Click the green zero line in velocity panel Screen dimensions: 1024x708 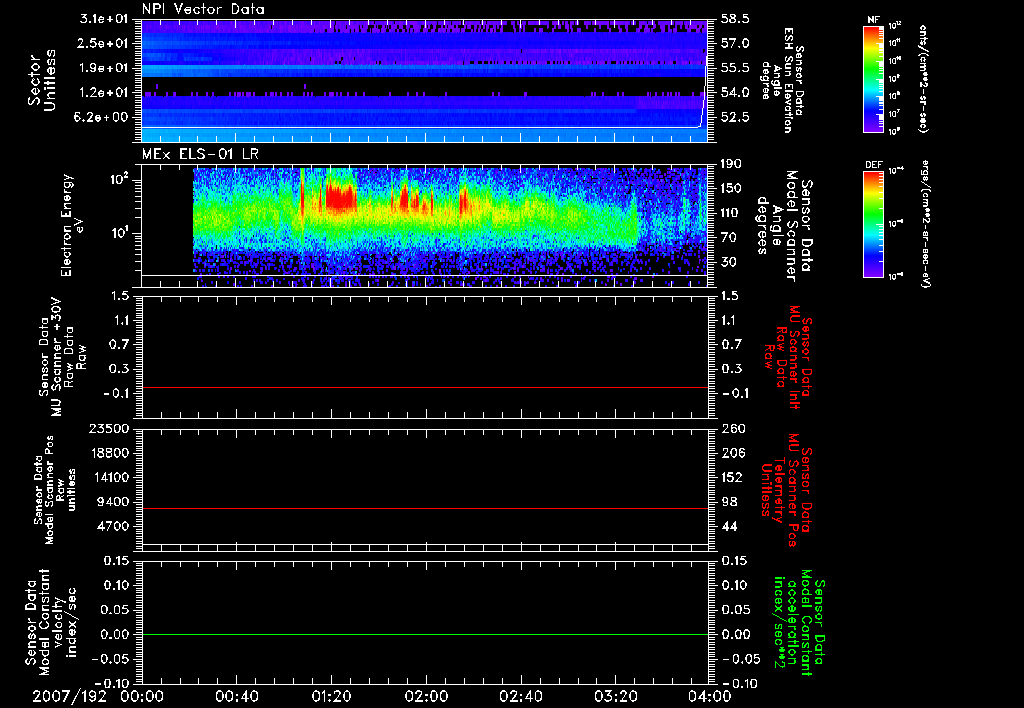(425, 634)
